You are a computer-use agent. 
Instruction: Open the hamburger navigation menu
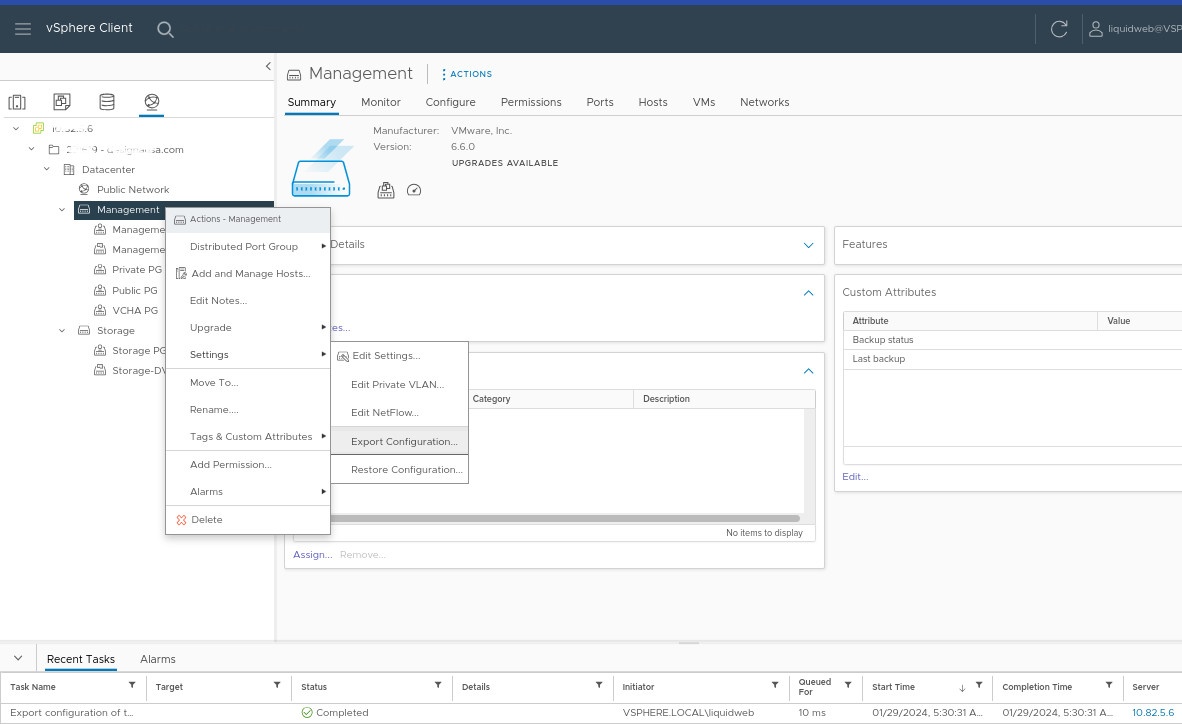(23, 29)
